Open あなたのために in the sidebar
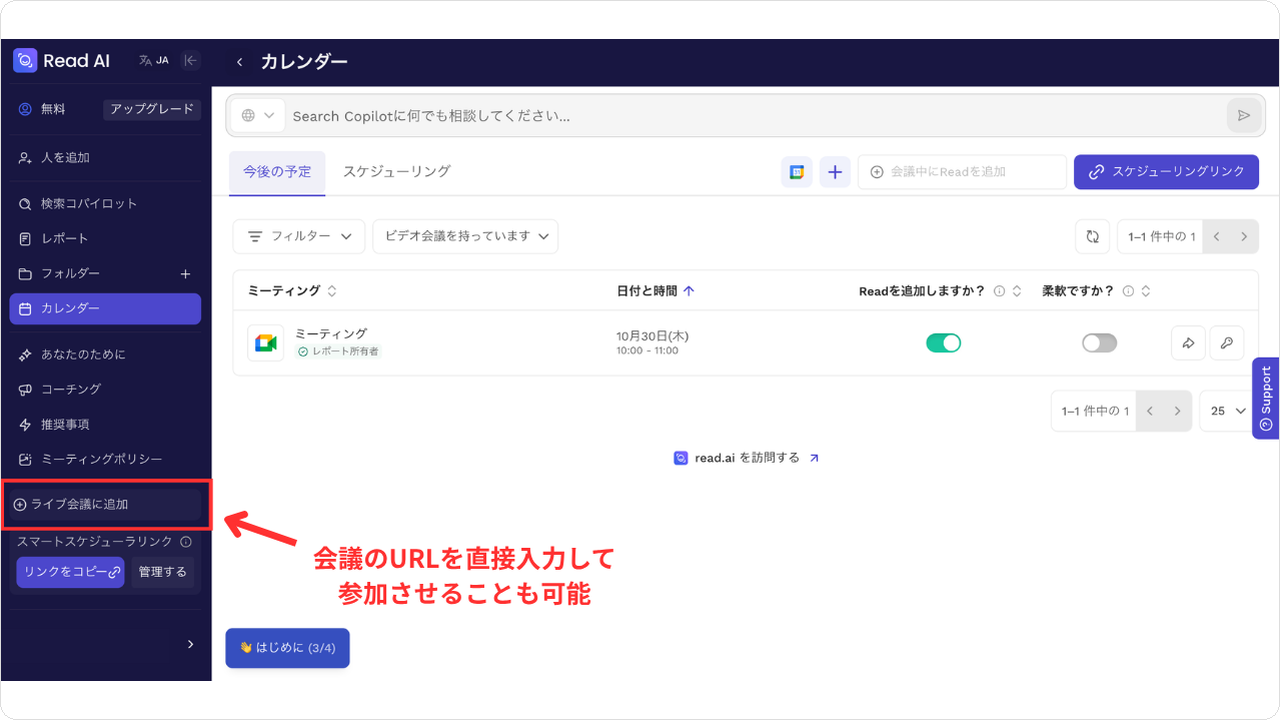The image size is (1280, 720). click(x=105, y=355)
